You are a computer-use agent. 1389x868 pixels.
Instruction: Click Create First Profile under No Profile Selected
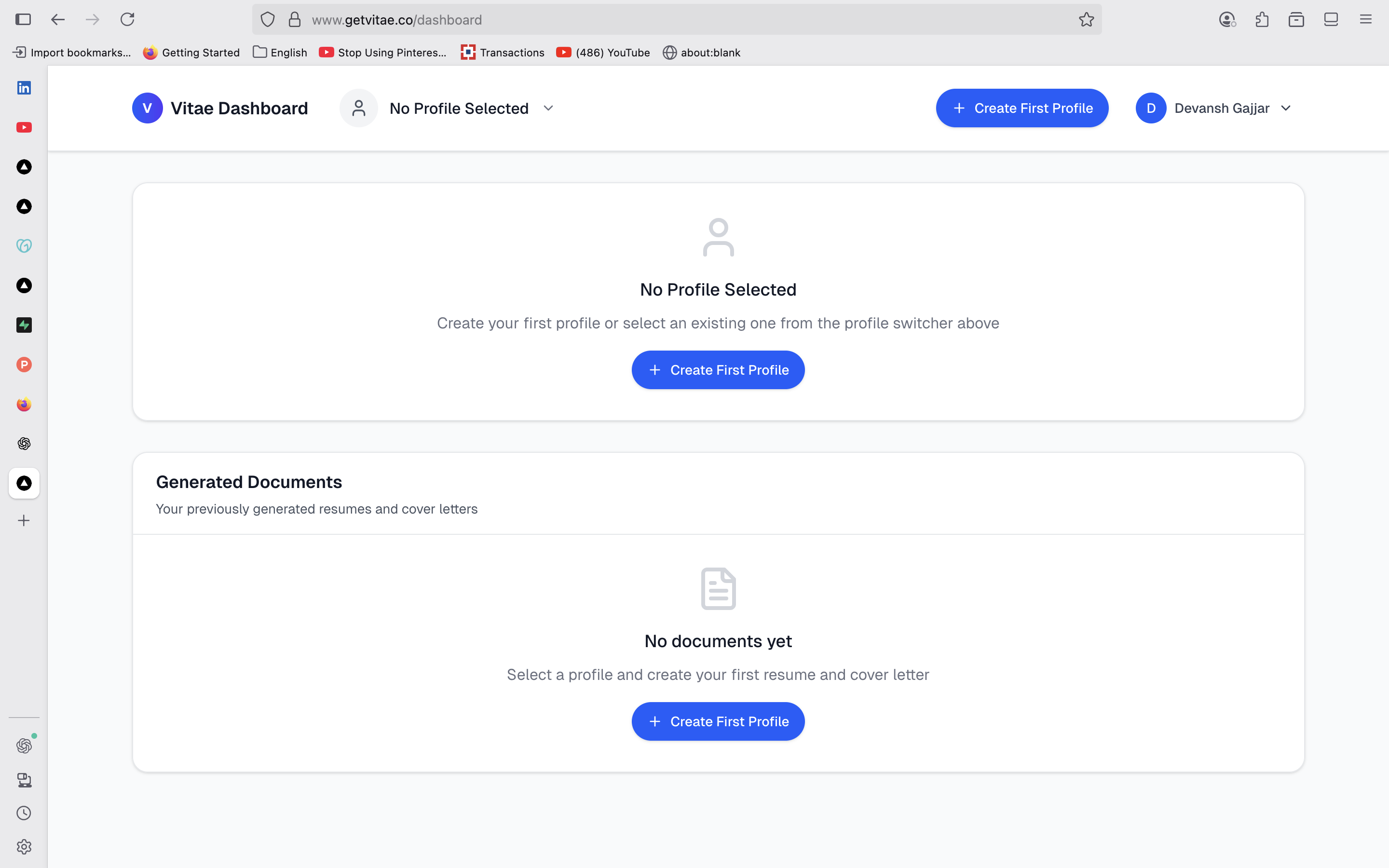718,370
